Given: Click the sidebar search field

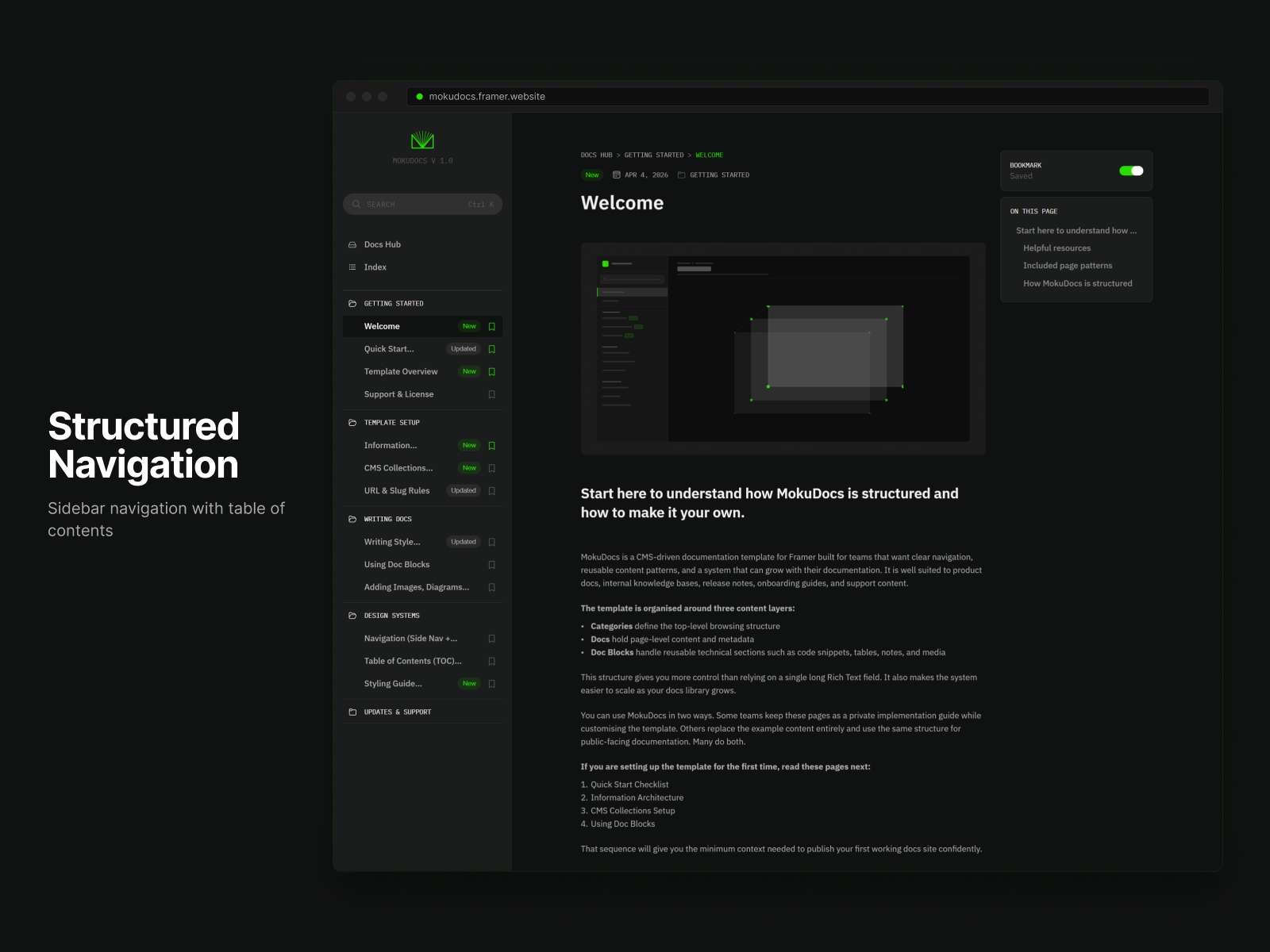Looking at the screenshot, I should [x=422, y=204].
